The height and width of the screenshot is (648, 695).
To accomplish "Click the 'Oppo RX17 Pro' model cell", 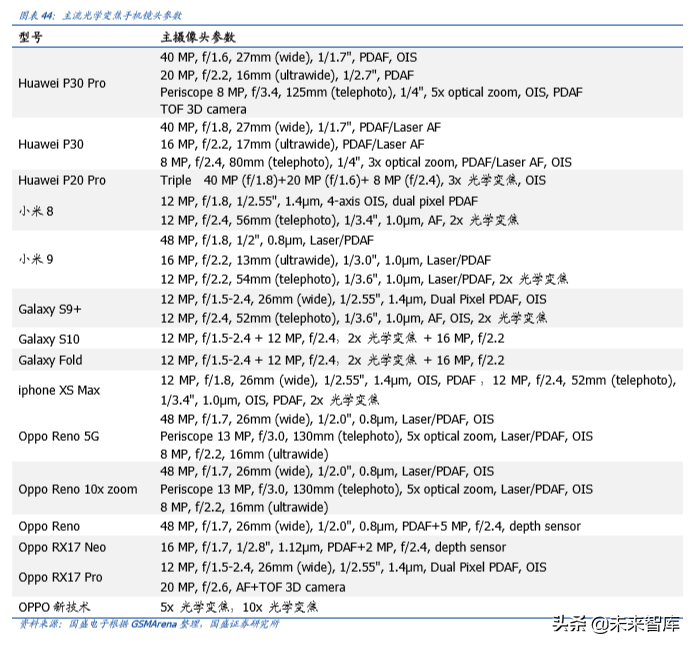I will point(60,578).
